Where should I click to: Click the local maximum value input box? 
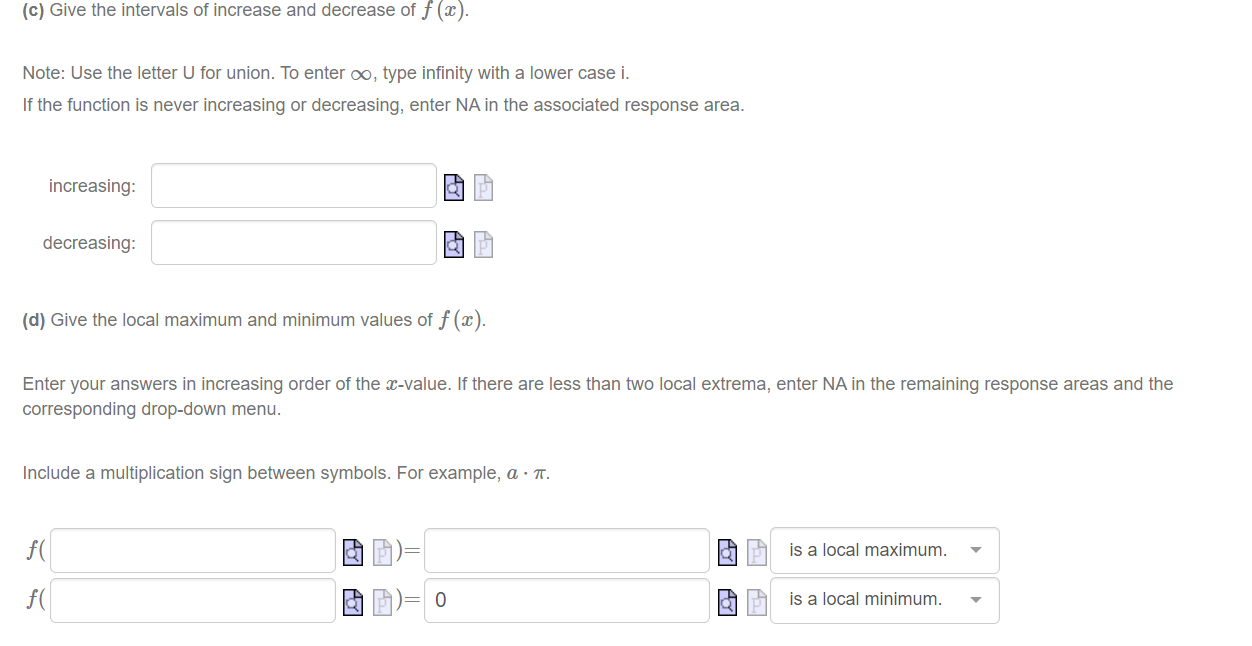click(565, 550)
